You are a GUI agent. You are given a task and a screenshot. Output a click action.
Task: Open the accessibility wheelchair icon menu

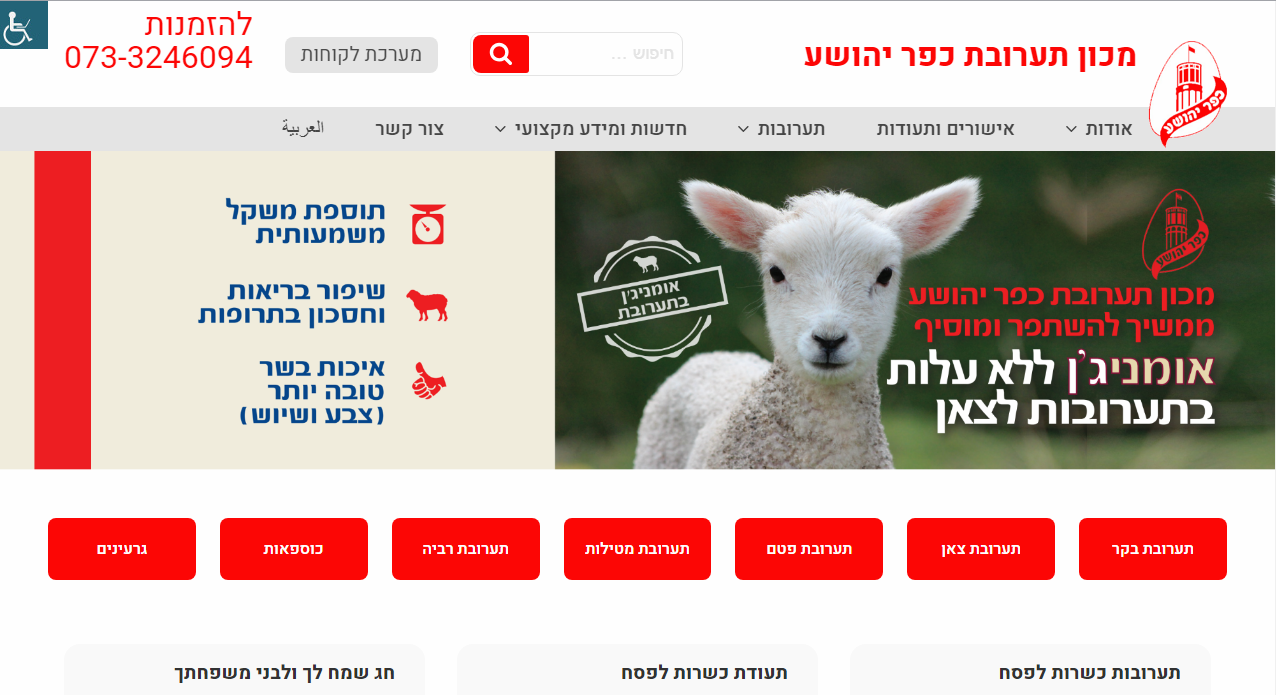[x=22, y=25]
